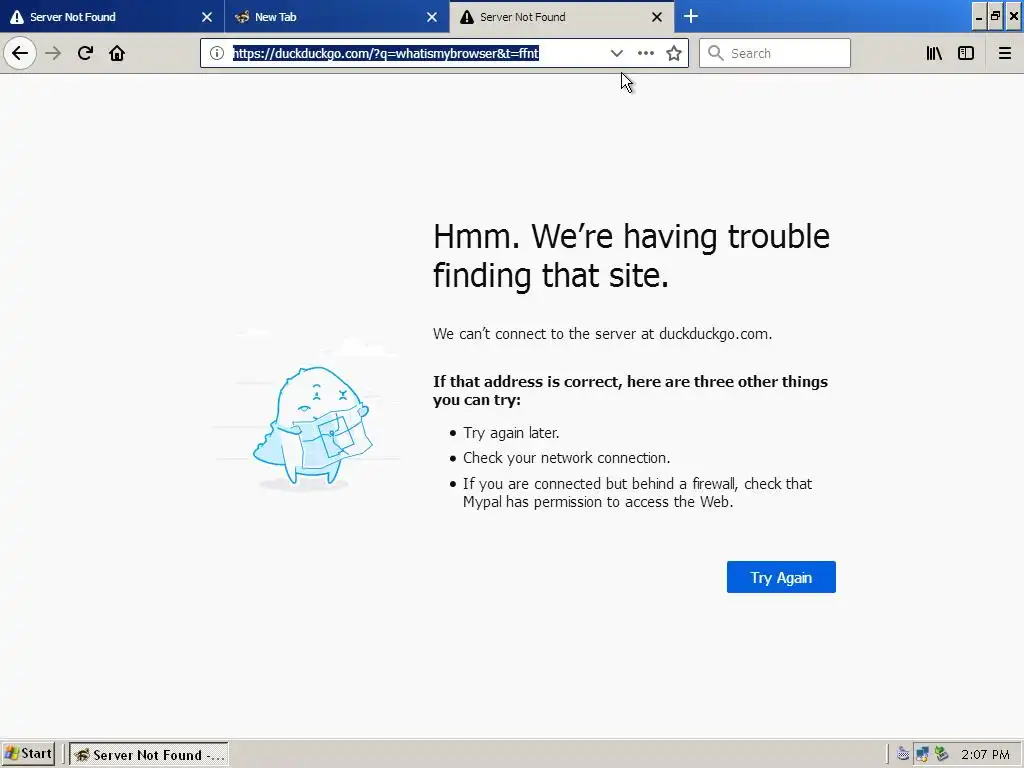Switch to the New Tab tab

[337, 16]
